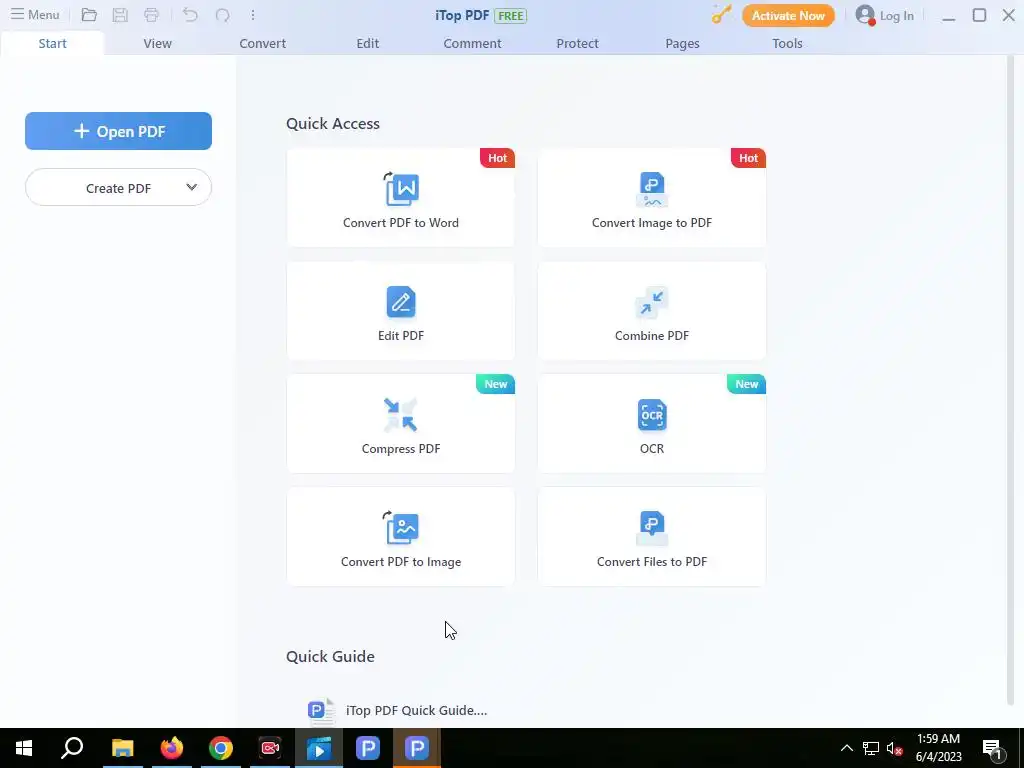Click the Convert PDF to Word label
The height and width of the screenshot is (768, 1024).
click(401, 223)
